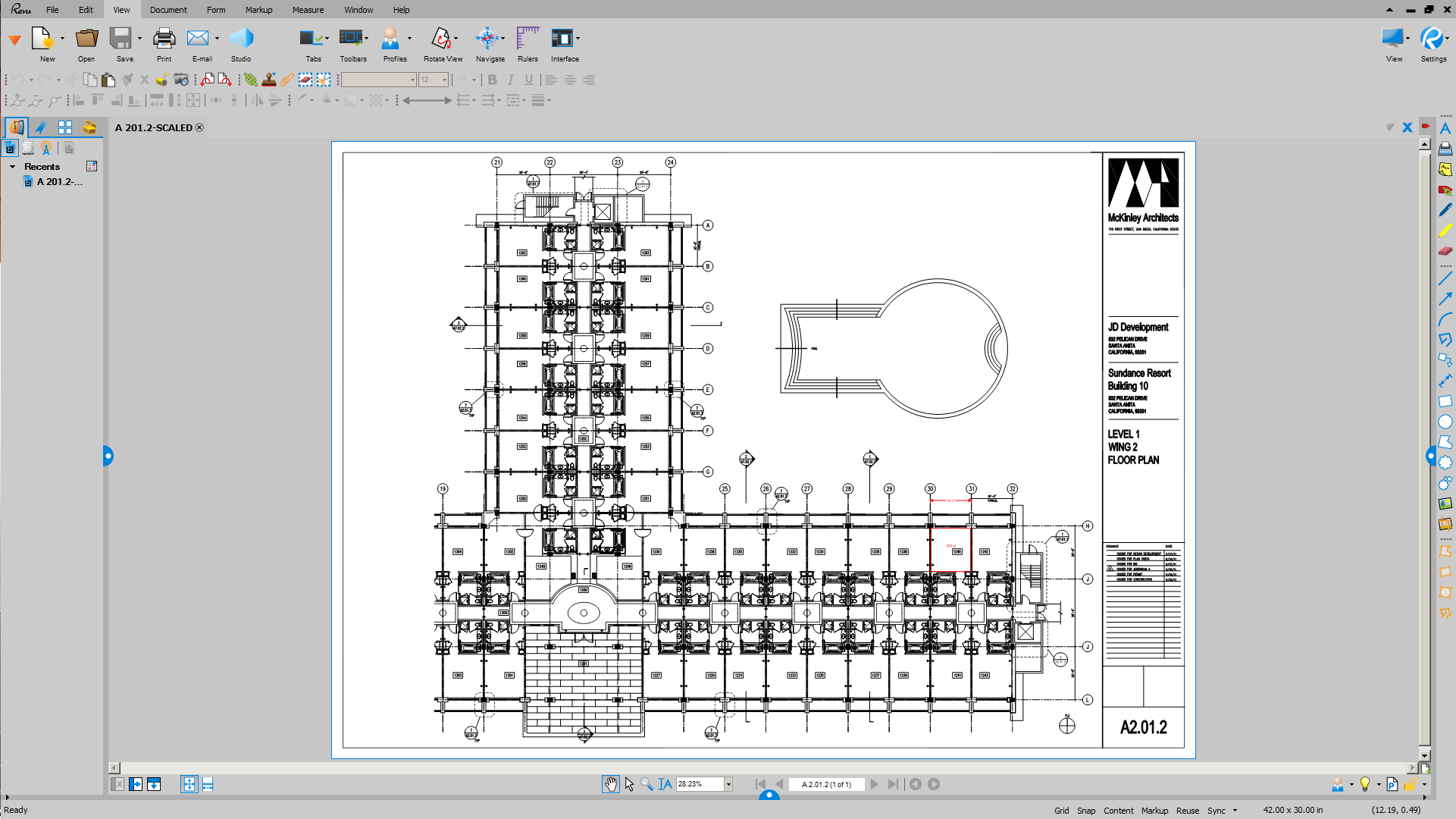1456x819 pixels.
Task: Open the font size dropdown
Action: coord(444,80)
